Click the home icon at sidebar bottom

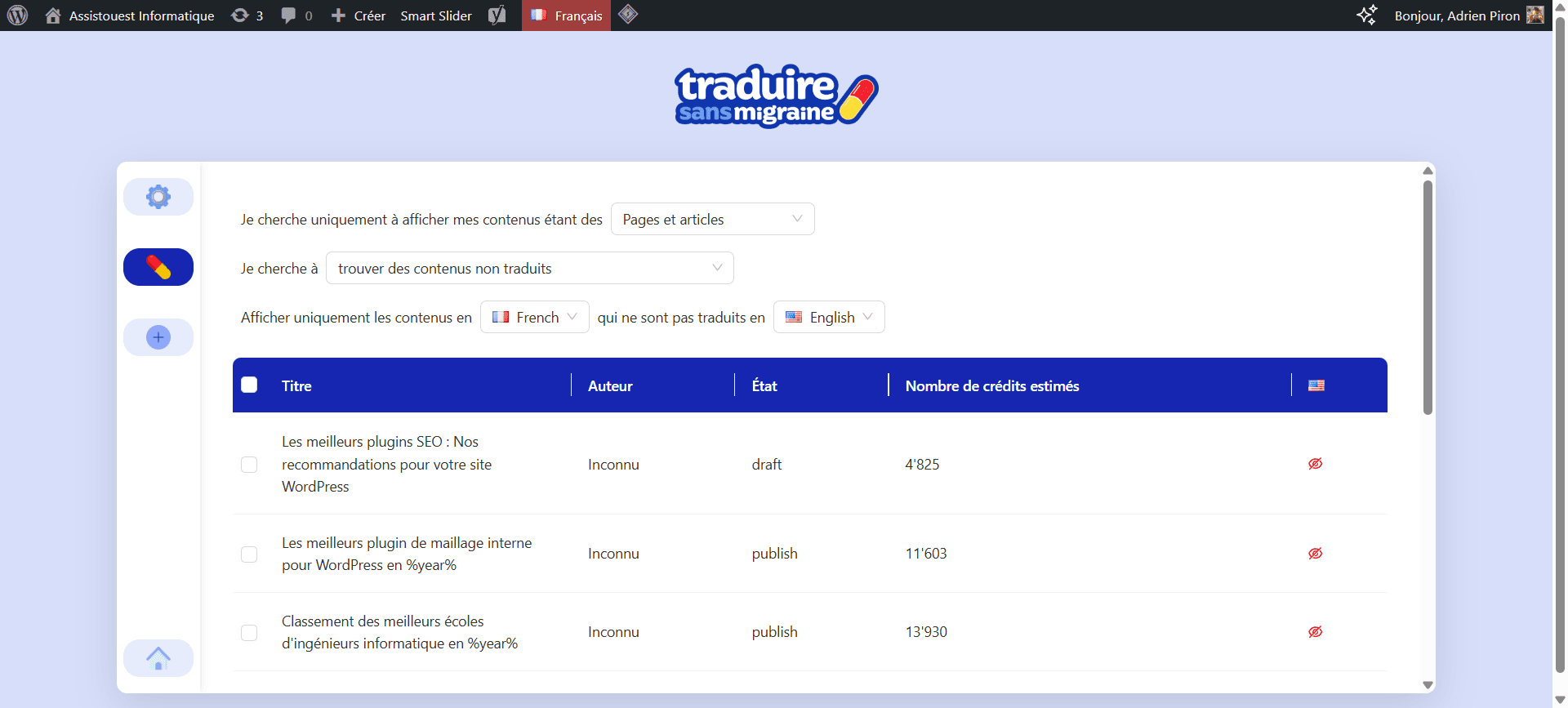158,657
